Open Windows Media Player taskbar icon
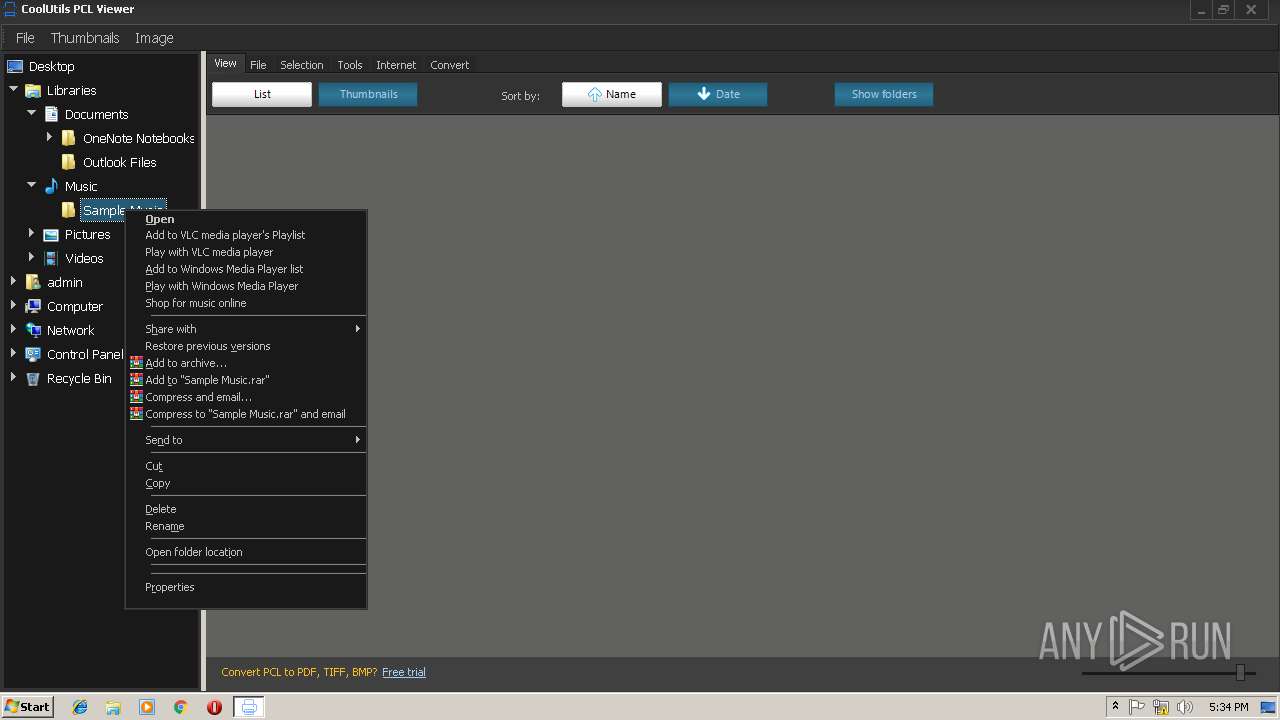The image size is (1280, 720). coord(147,707)
